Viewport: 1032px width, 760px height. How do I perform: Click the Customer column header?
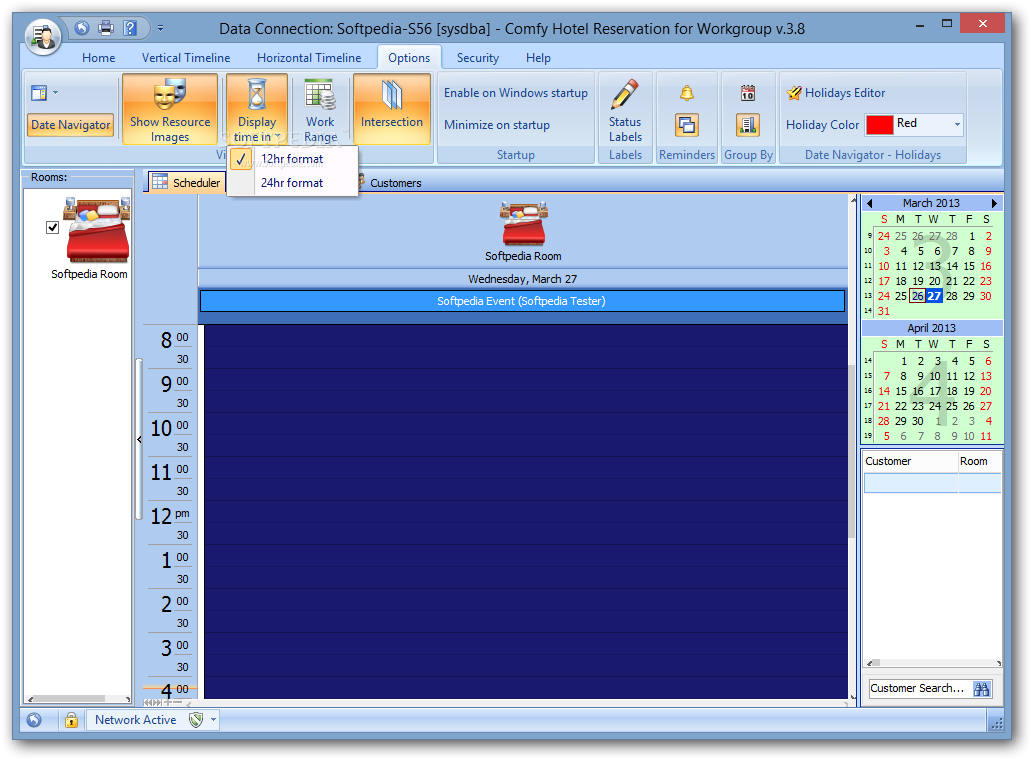pyautogui.click(x=910, y=461)
